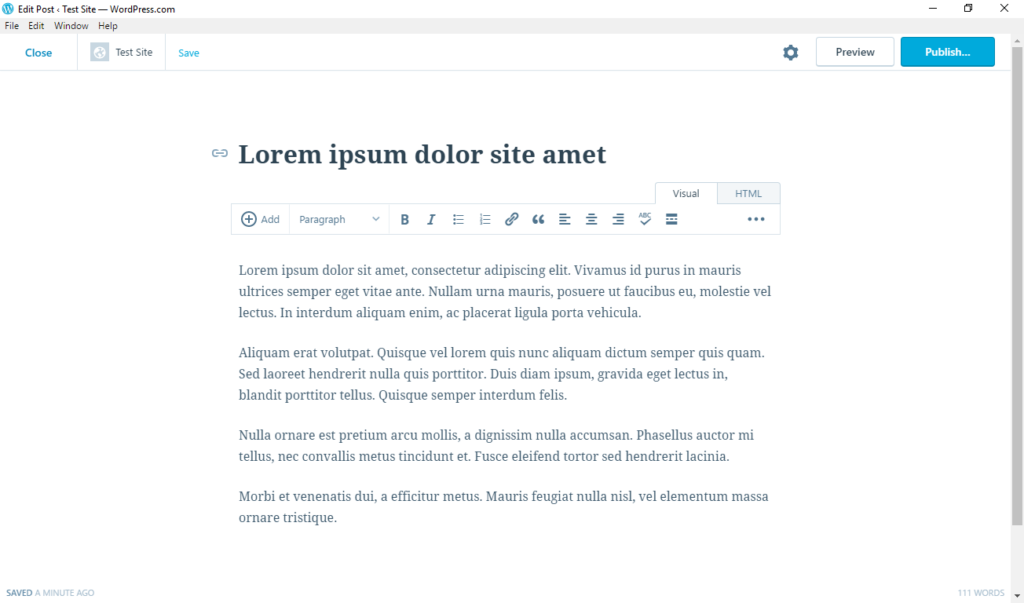The height and width of the screenshot is (603, 1024).
Task: Preview the post
Action: (854, 51)
